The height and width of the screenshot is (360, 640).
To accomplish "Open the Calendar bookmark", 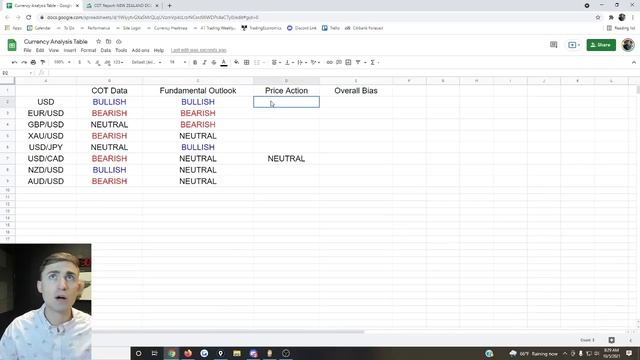I will click(x=39, y=28).
